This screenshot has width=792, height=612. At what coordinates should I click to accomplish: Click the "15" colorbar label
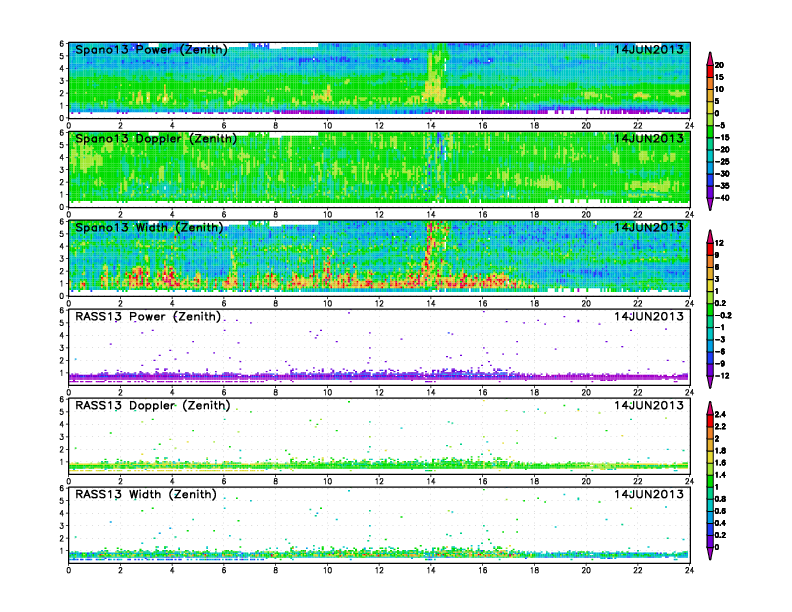click(x=719, y=77)
